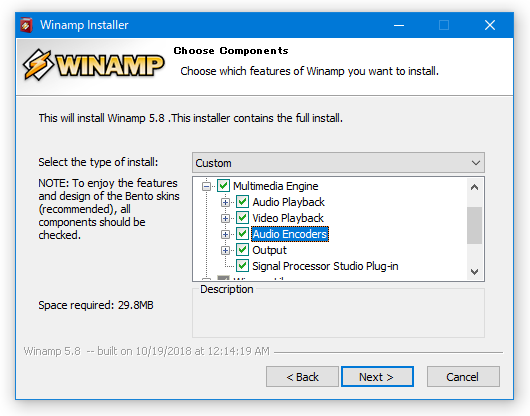Click the component list scroll down arrow
The image size is (530, 416).
tap(475, 272)
